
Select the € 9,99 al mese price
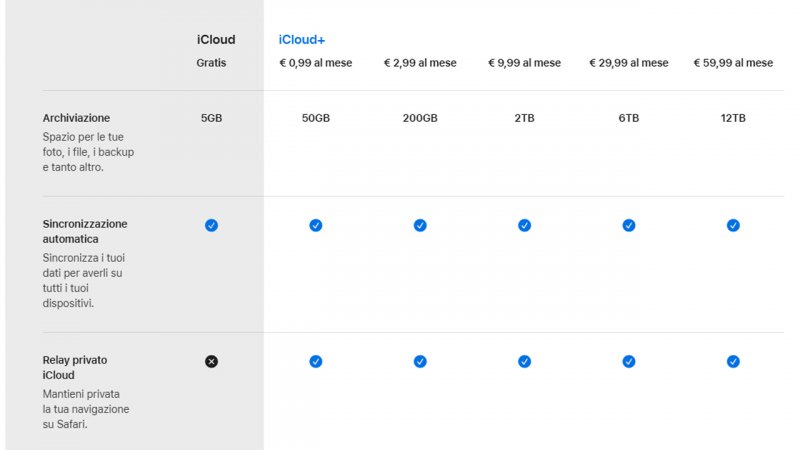524,63
